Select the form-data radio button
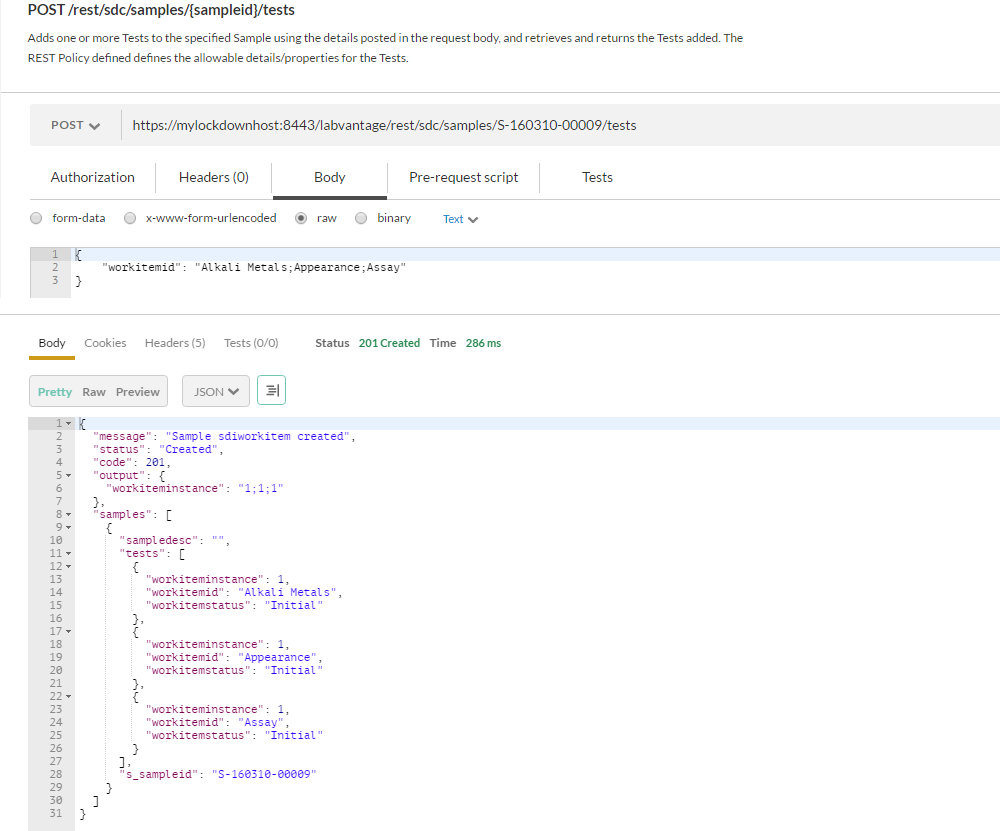The width and height of the screenshot is (1000, 831). (36, 218)
